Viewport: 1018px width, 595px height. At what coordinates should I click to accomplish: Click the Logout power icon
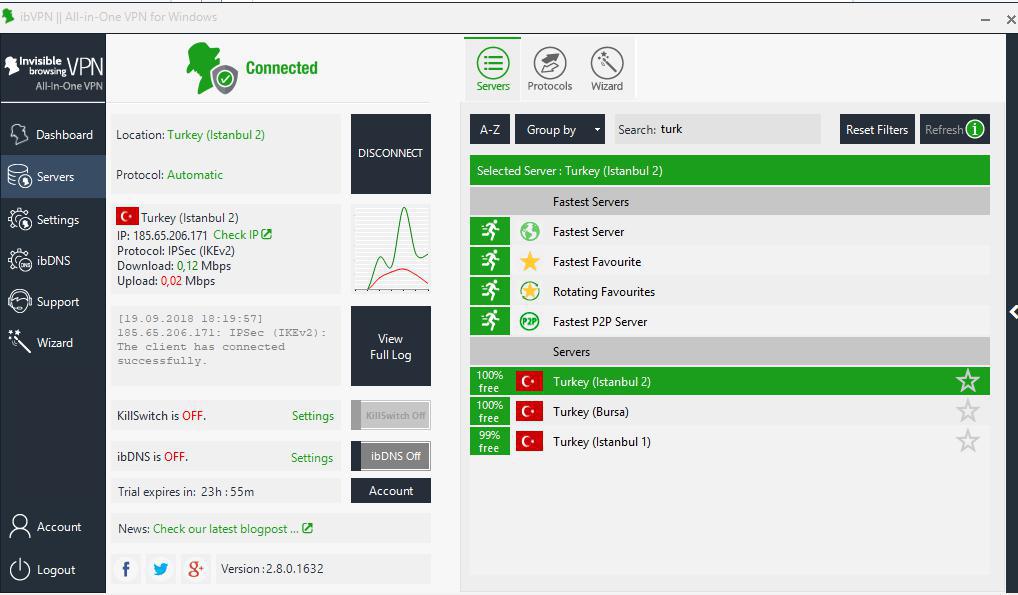pyautogui.click(x=19, y=569)
